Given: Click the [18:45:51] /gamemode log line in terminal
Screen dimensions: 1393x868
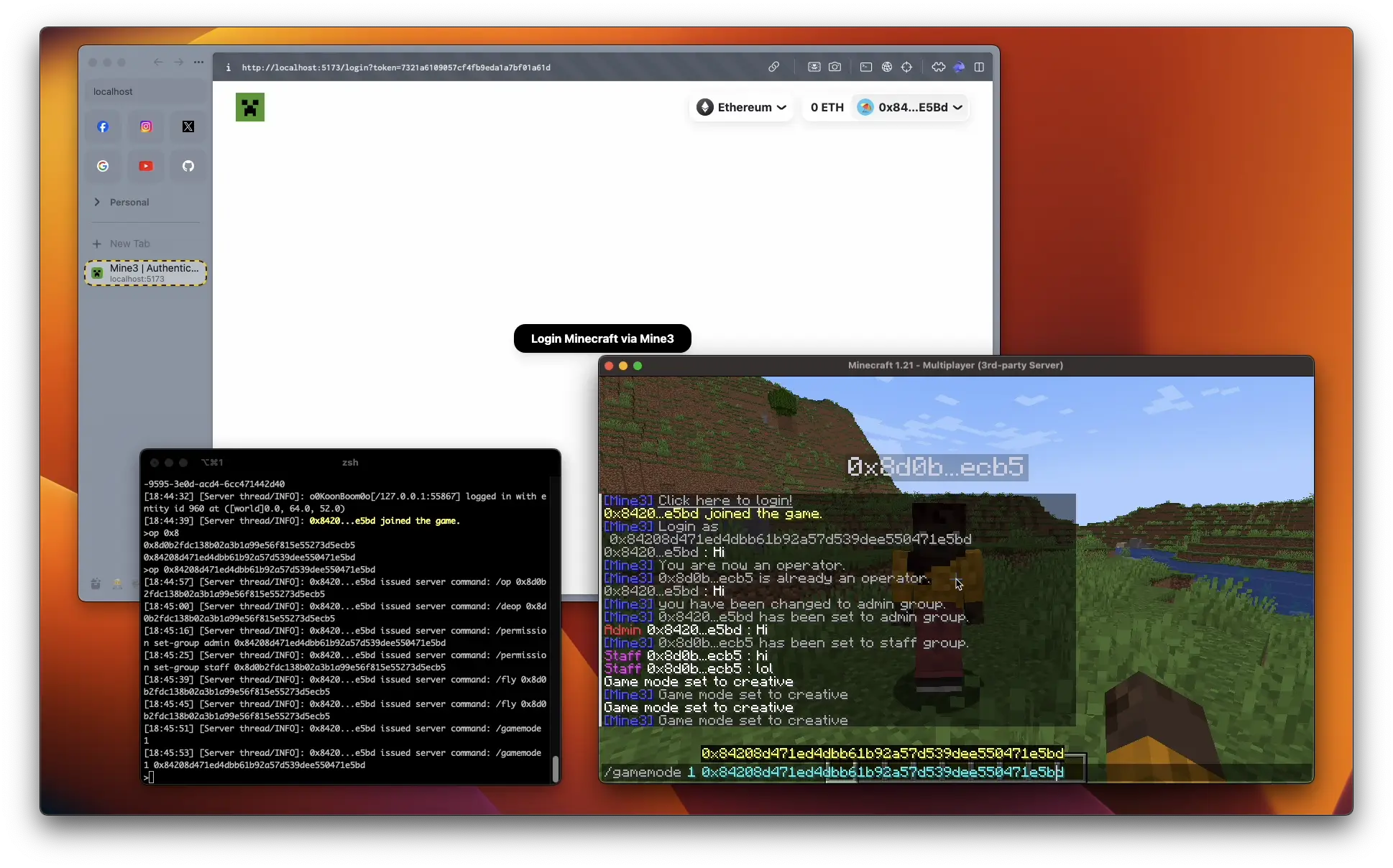Looking at the screenshot, I should click(342, 734).
